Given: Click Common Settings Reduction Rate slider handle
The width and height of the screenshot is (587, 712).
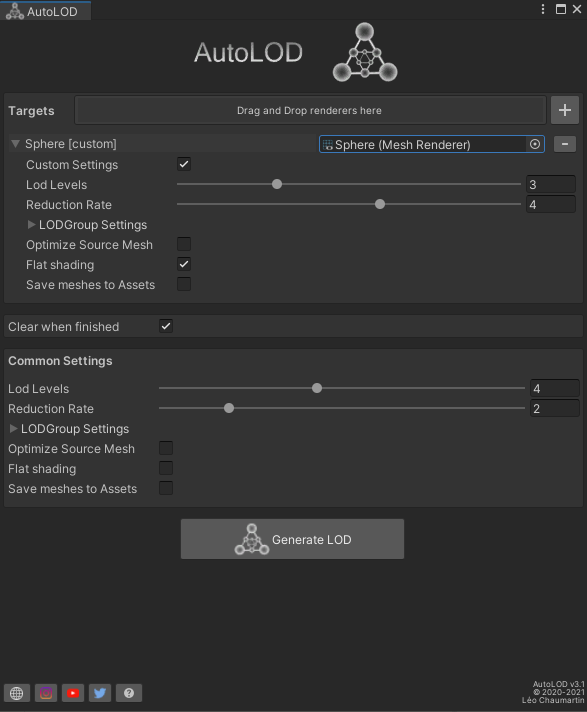Looking at the screenshot, I should (229, 408).
